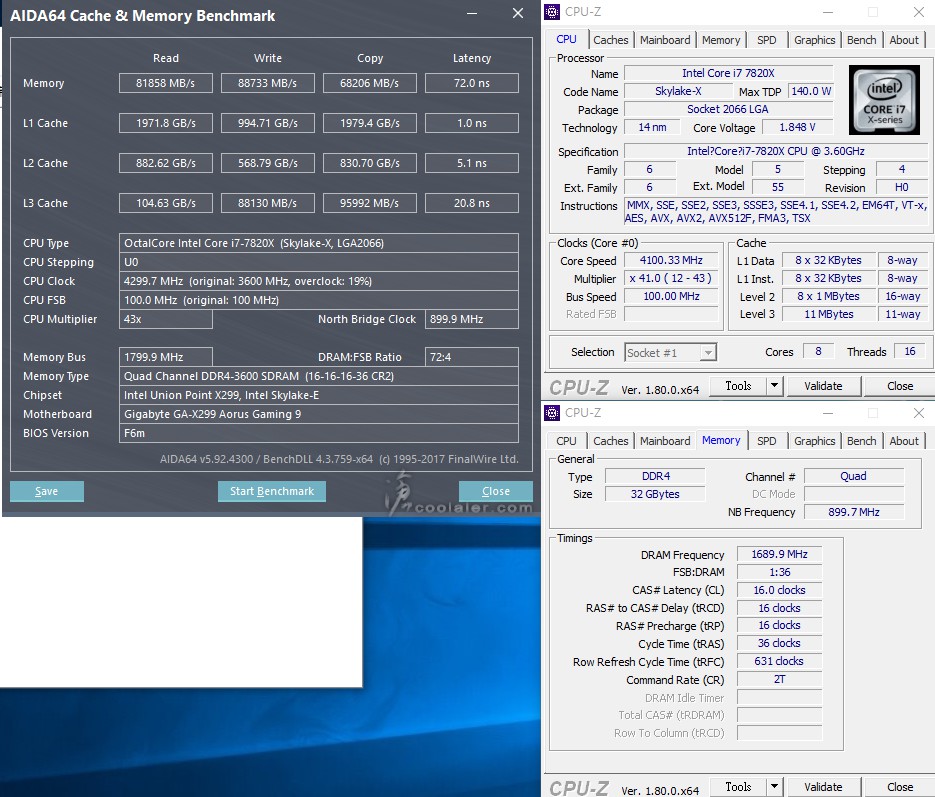The height and width of the screenshot is (797, 935).
Task: Click CPU Clock value 4299.7 MHz
Action: click(318, 281)
